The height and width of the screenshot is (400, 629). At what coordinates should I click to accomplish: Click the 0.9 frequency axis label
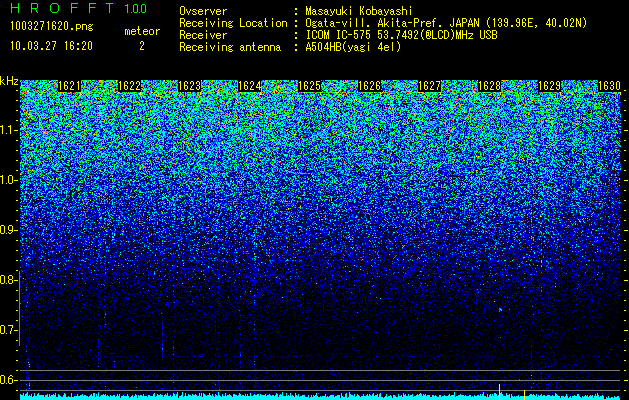point(8,230)
